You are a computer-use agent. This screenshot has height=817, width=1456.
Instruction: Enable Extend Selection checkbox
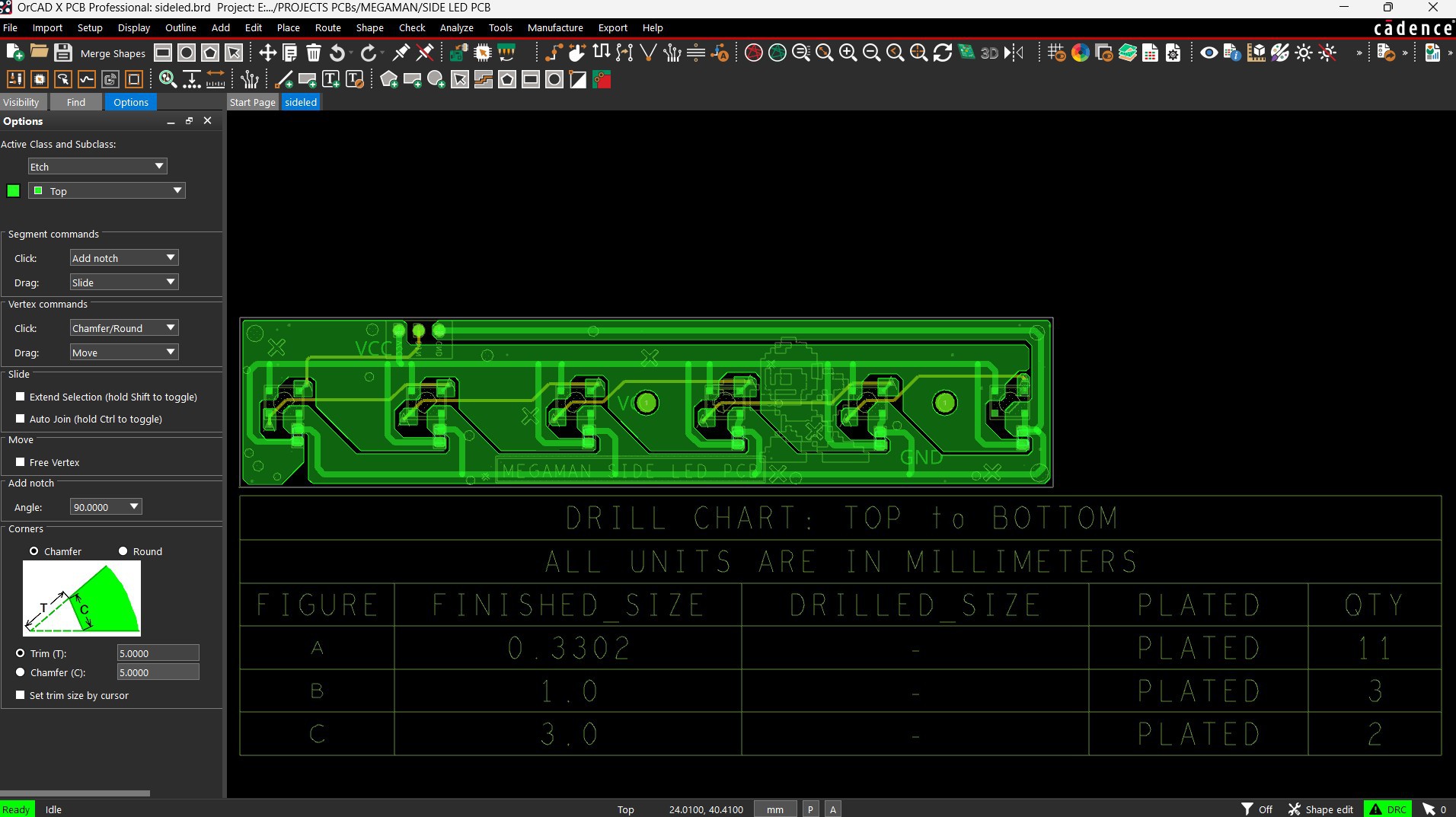21,397
